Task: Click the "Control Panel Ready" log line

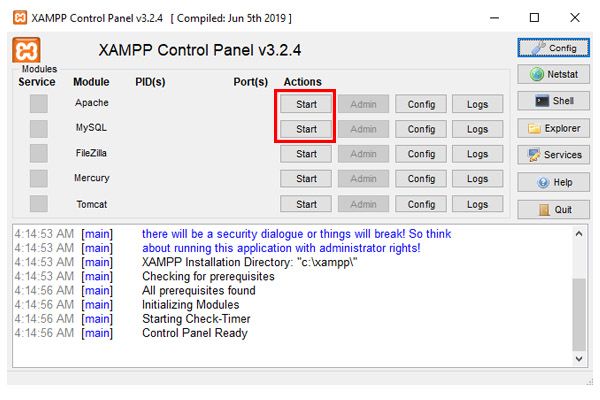Action: click(195, 333)
